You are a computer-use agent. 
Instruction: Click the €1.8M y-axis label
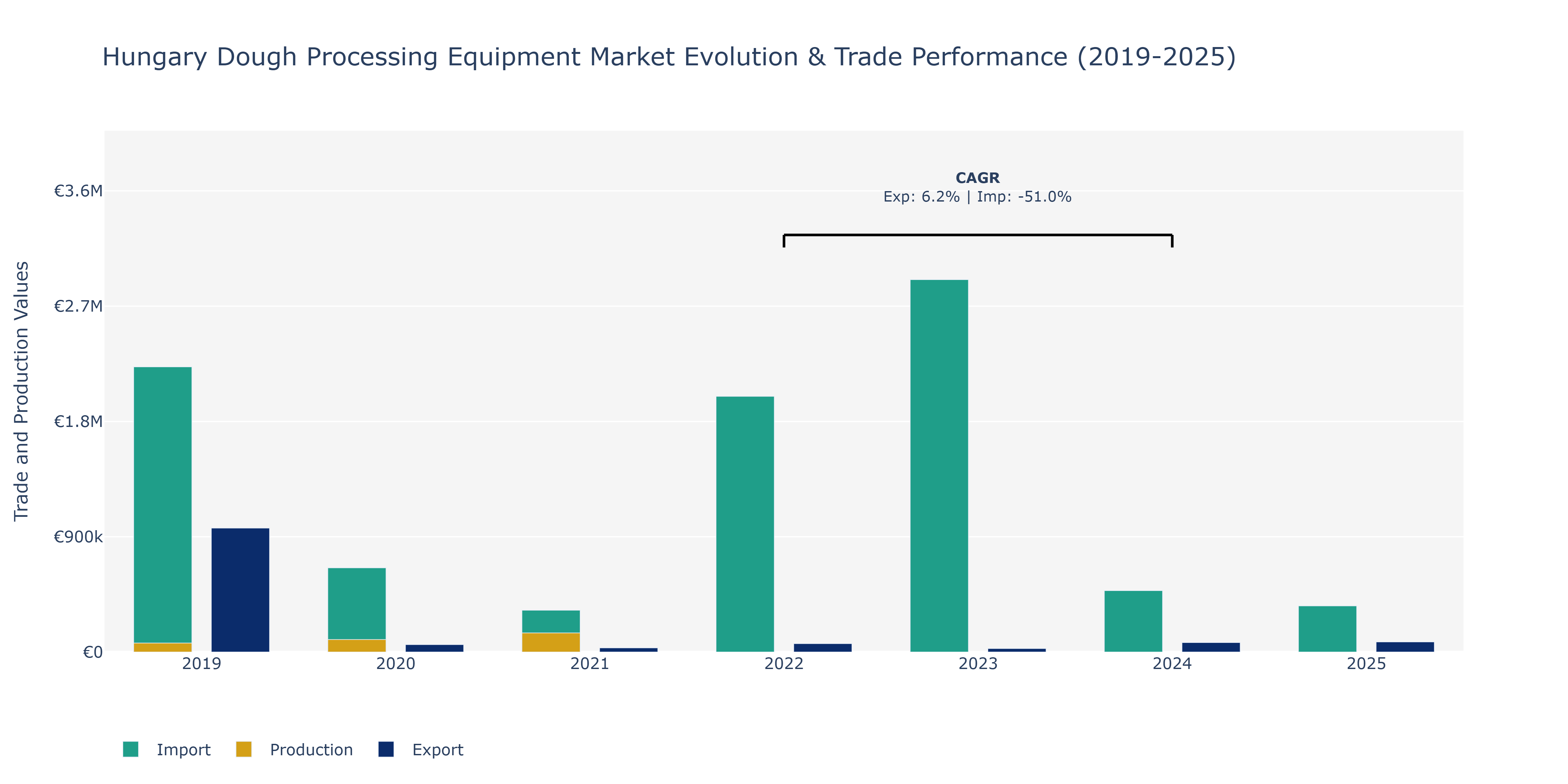click(78, 421)
